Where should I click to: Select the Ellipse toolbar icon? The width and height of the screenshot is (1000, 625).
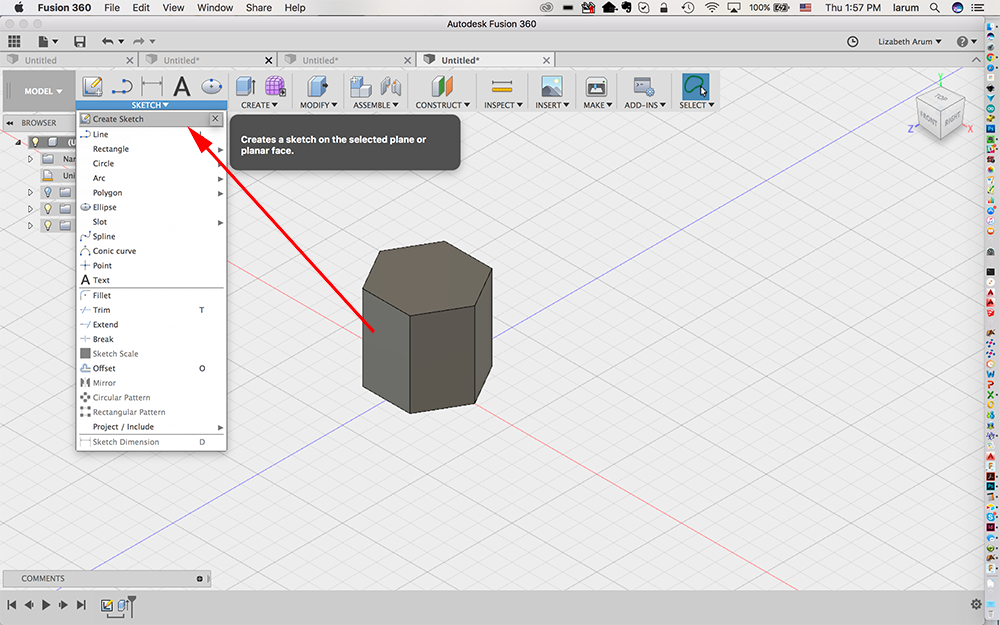(x=211, y=86)
